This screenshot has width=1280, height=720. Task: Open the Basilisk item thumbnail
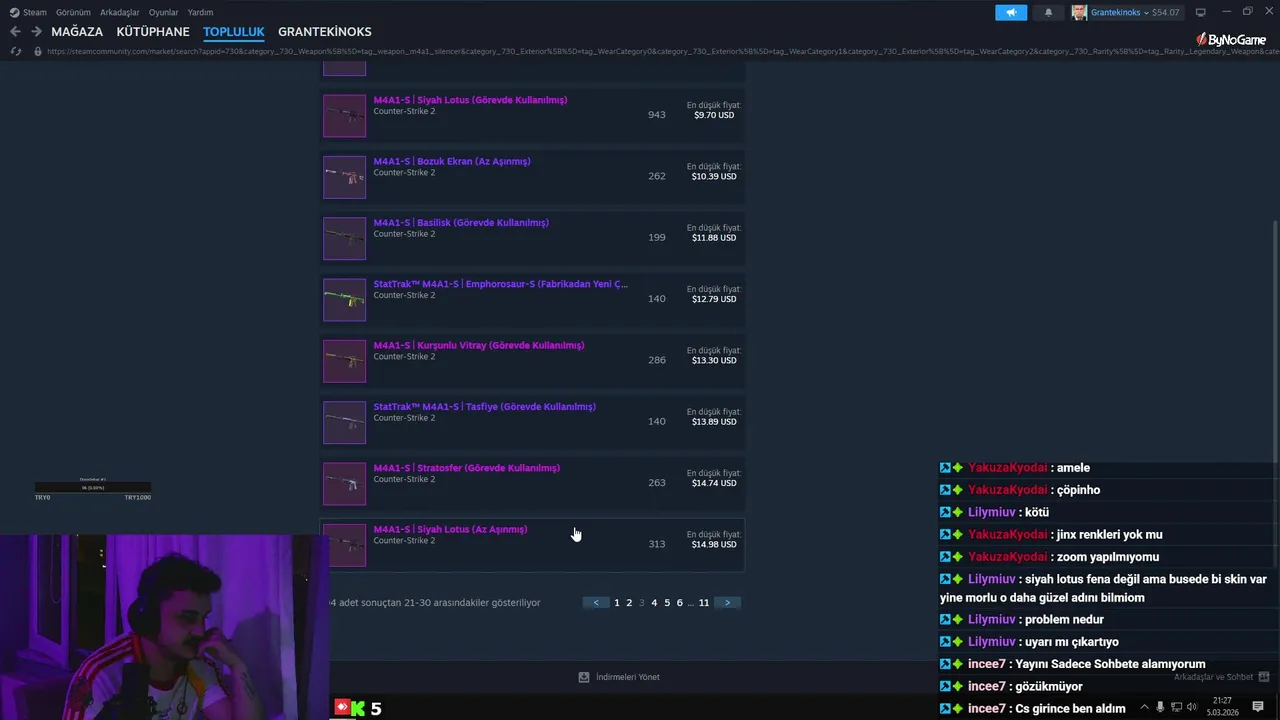click(344, 239)
